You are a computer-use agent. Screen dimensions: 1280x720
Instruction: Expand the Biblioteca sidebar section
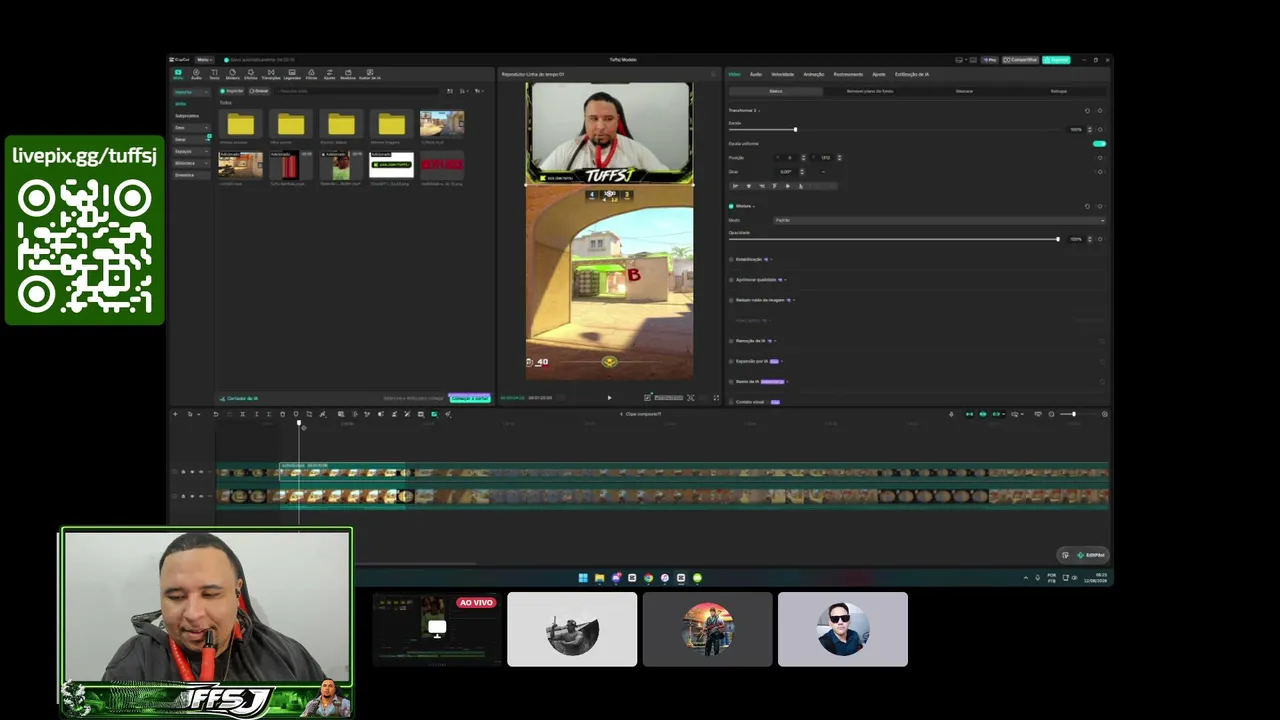[x=190, y=163]
